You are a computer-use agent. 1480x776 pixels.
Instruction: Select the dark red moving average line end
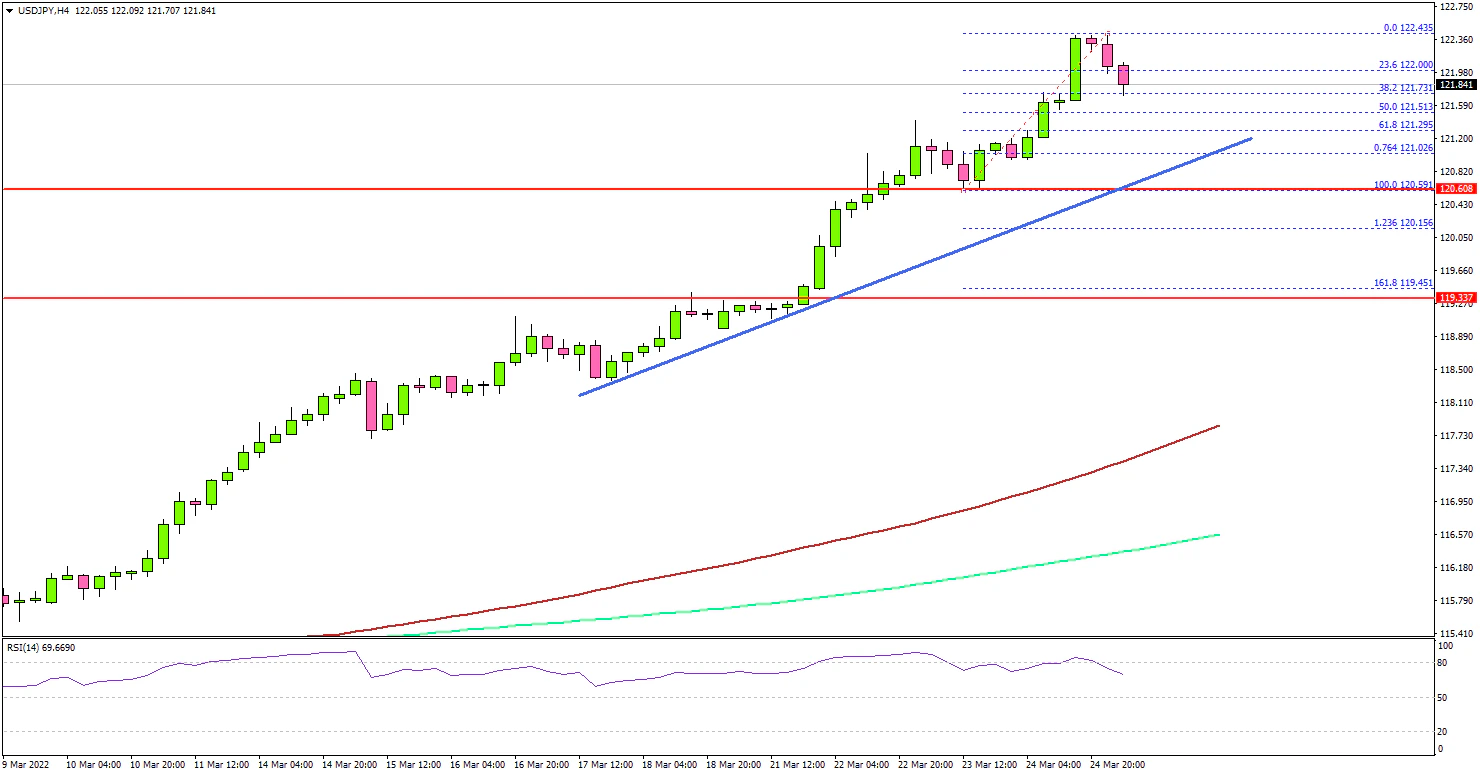pyautogui.click(x=1217, y=427)
